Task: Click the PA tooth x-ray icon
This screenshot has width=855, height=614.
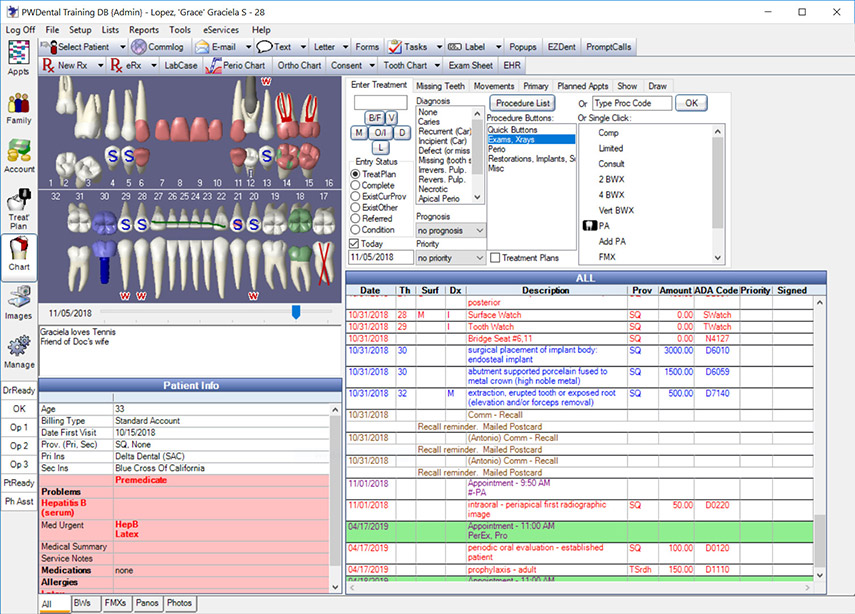Action: [589, 226]
